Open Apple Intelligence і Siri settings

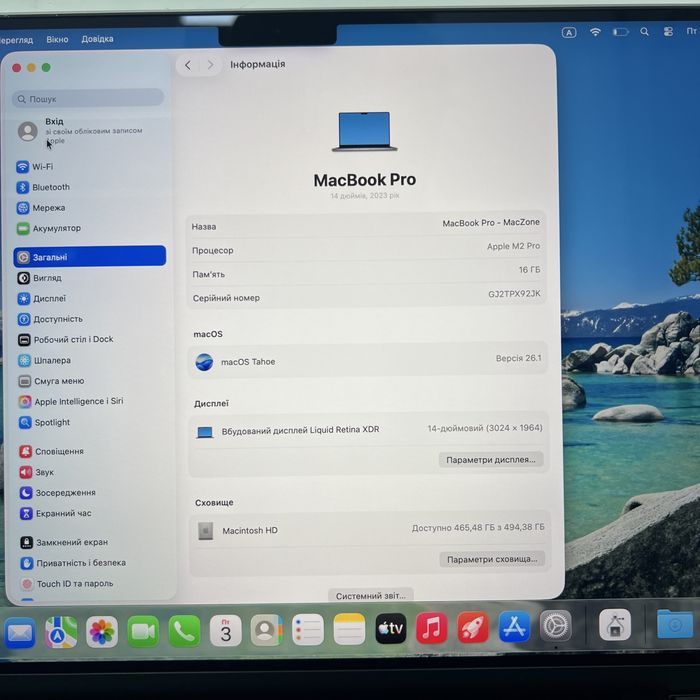(71, 401)
